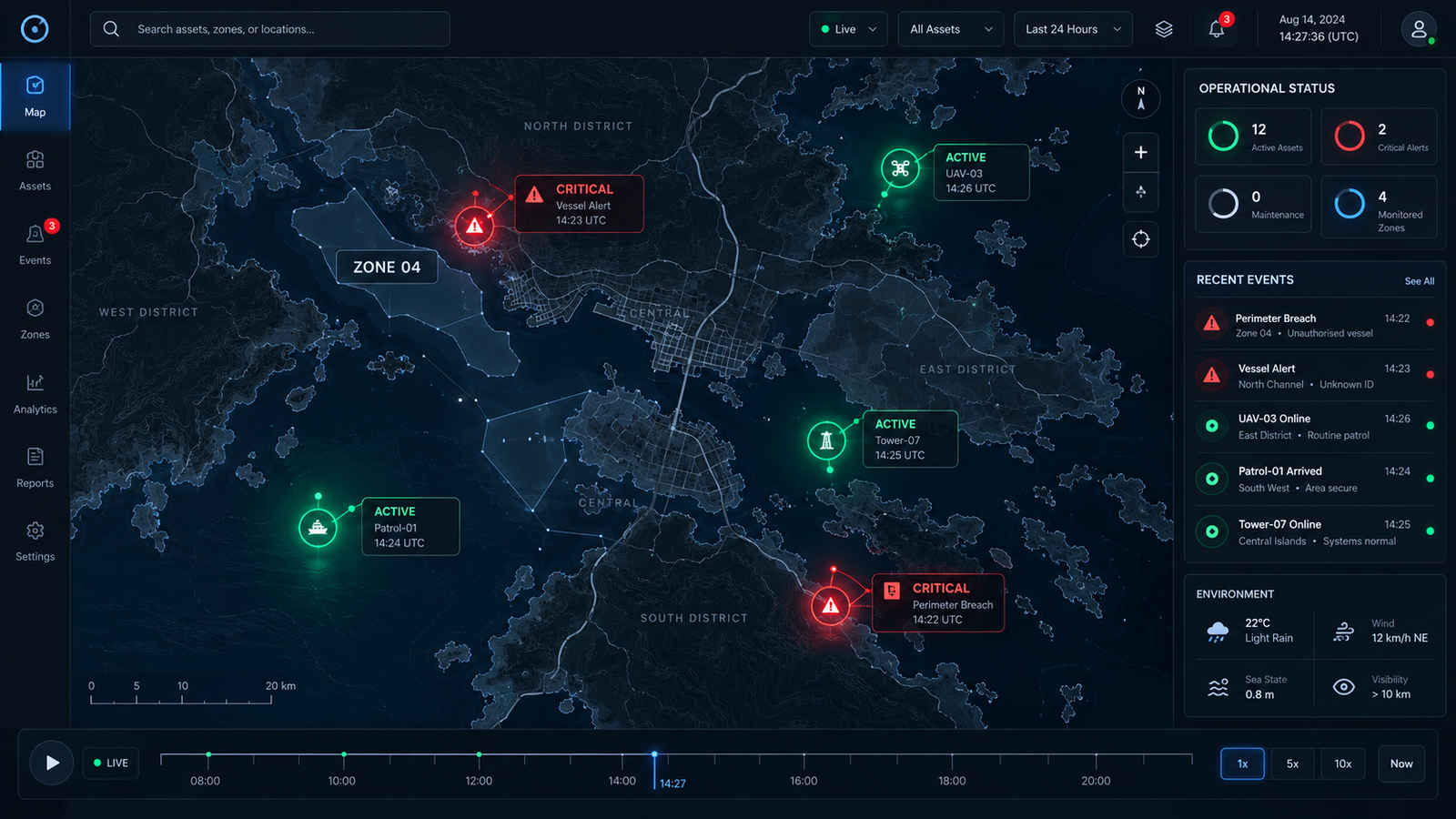Toggle the LIVE indicator on timeline
Screen dimensions: 1456x819
click(x=111, y=763)
